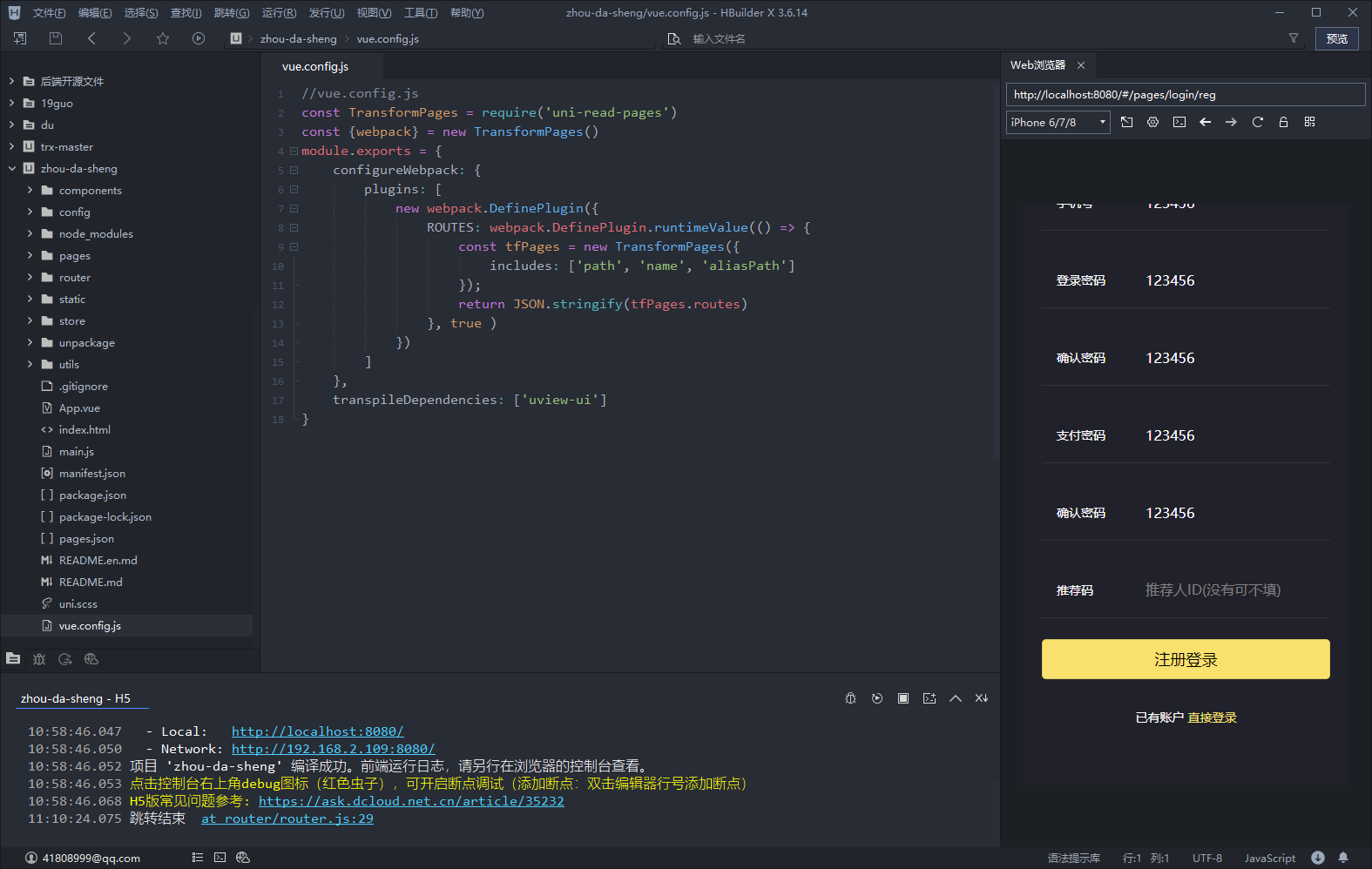
Task: Open the iPhone 6/7/8 device dropdown
Action: pos(1058,122)
